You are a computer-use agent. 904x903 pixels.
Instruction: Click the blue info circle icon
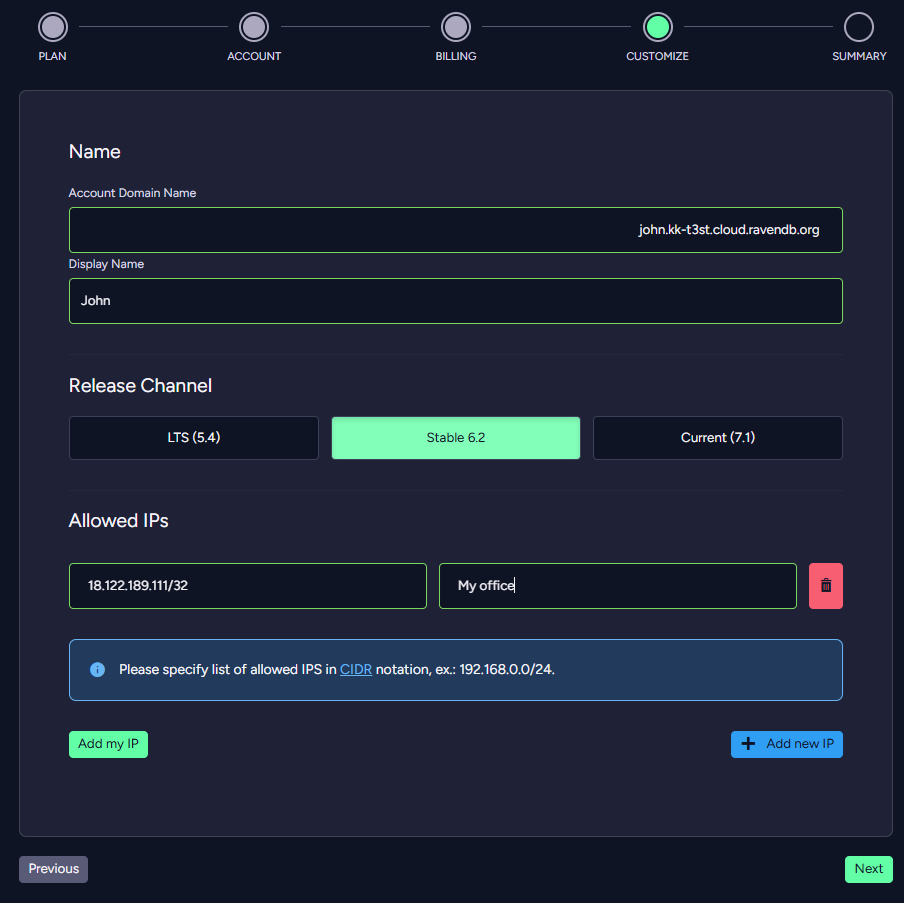point(97,669)
